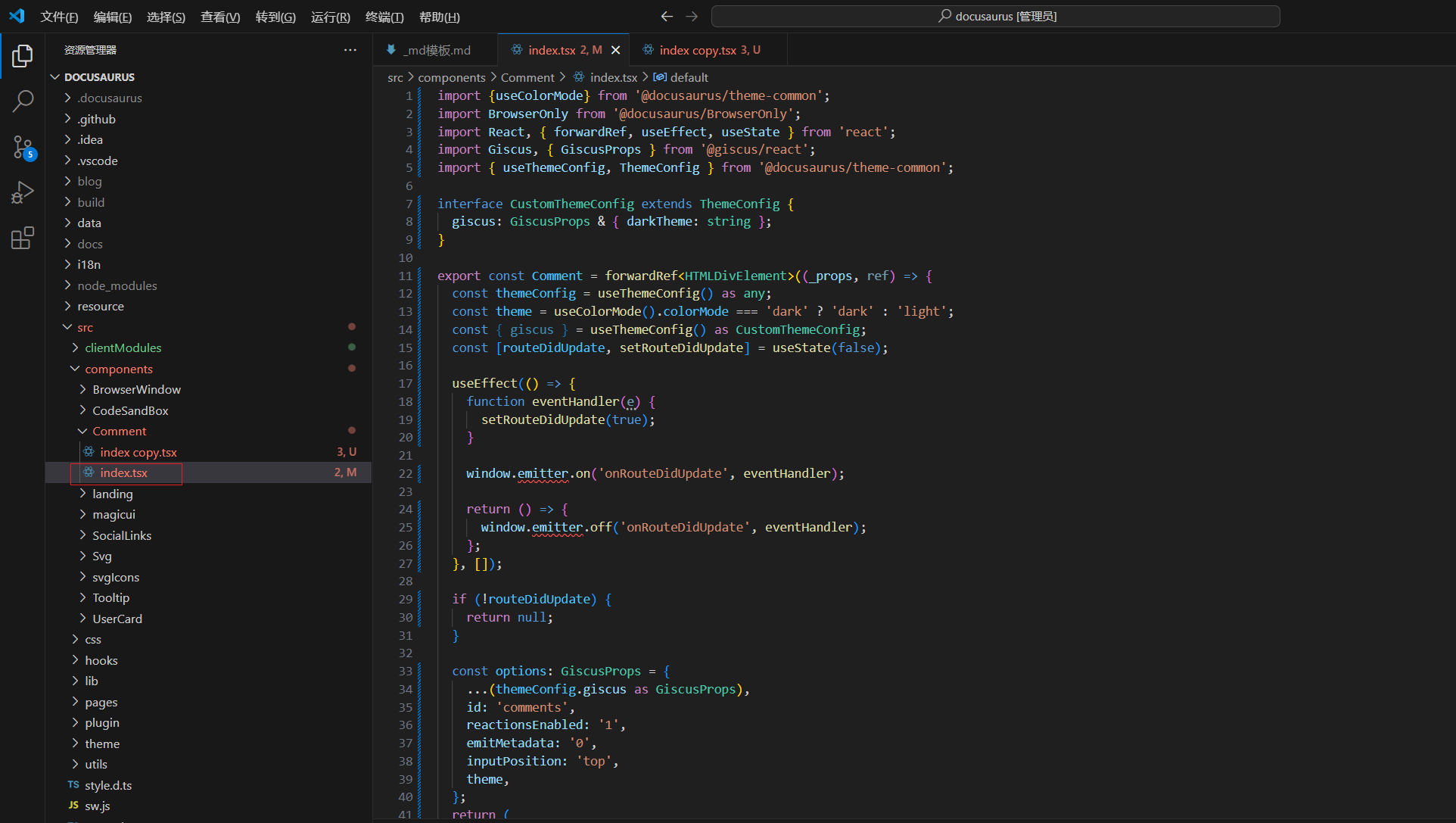
Task: Click the React file icon in breadcrumb
Action: click(x=579, y=77)
